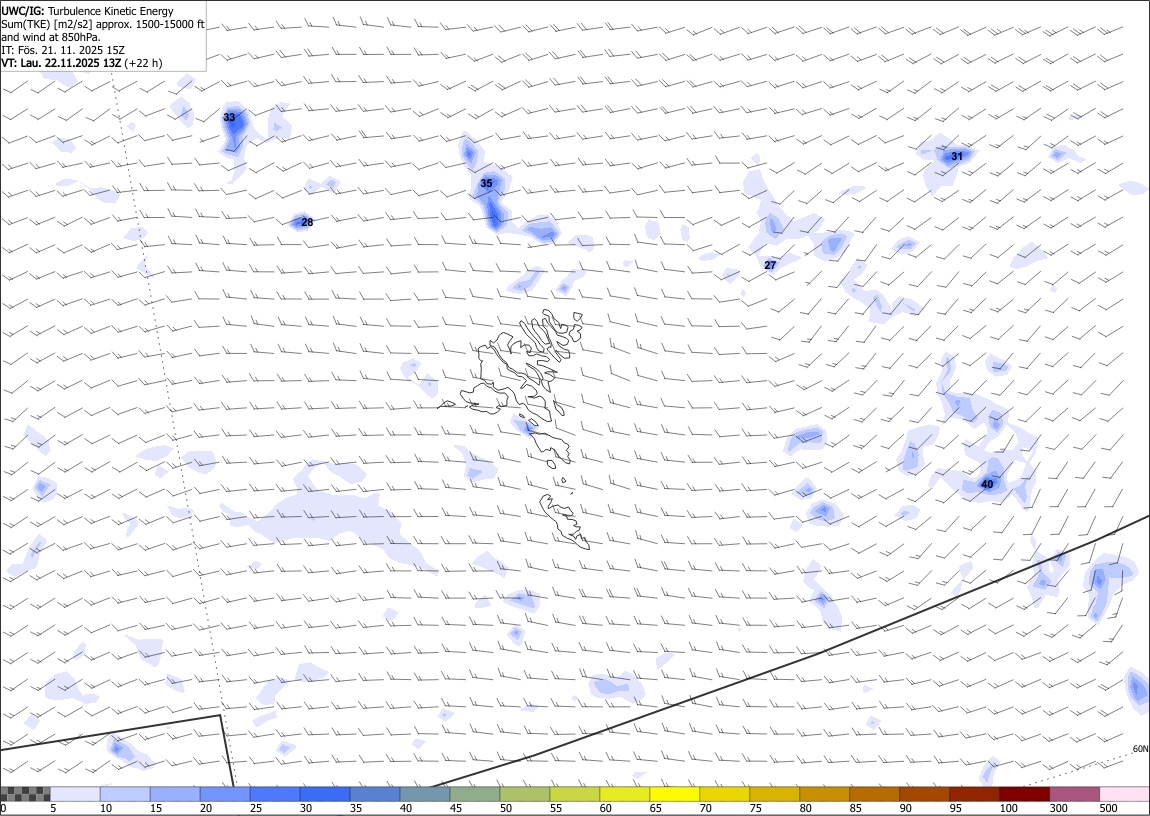Viewport: 1150px width, 816px height.
Task: Click the 'UWC/IG: Turbulence Kinetic Energy' title
Action: coord(88,11)
